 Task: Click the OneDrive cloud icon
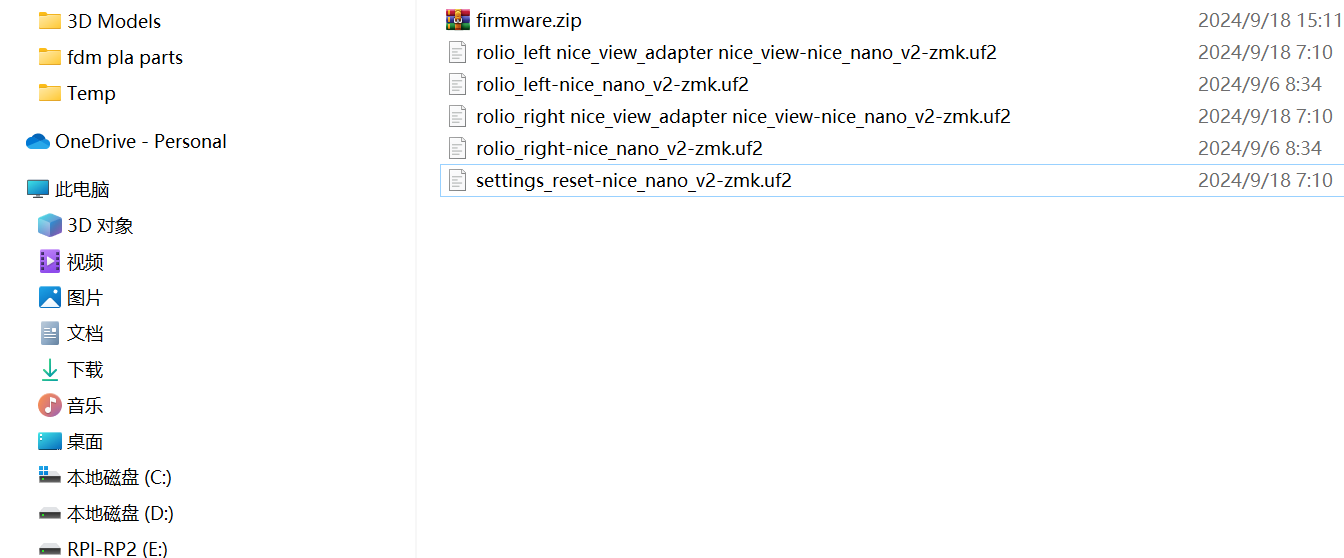tap(38, 141)
